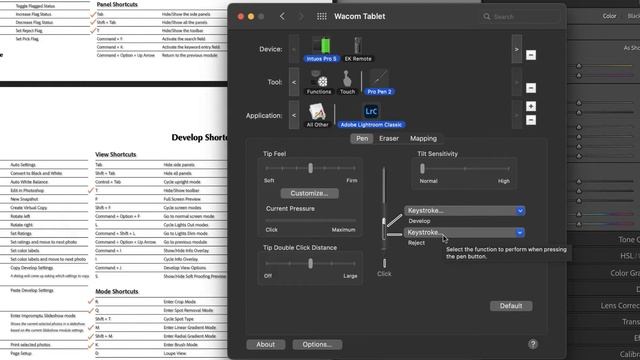Screen dimensions: 640x360
Task: Remove tool with the Tool row minus button
Action: click(x=531, y=88)
